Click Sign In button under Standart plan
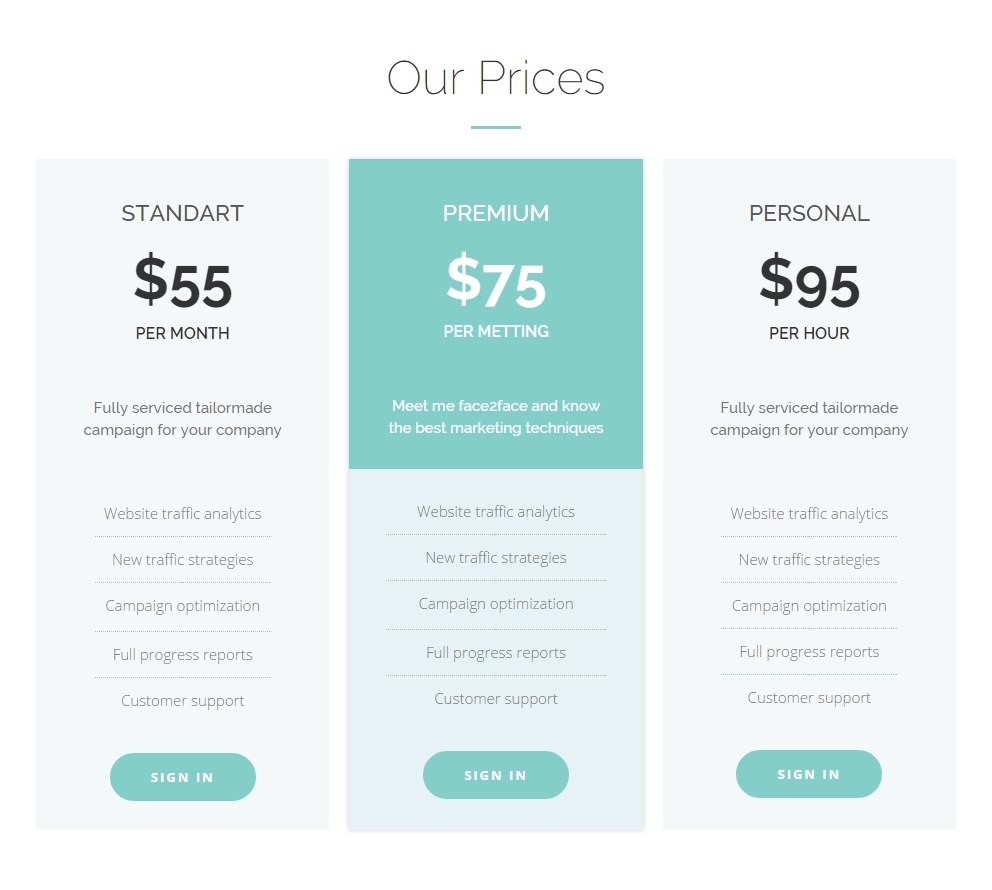Viewport: 992px width, 890px height. [x=183, y=777]
